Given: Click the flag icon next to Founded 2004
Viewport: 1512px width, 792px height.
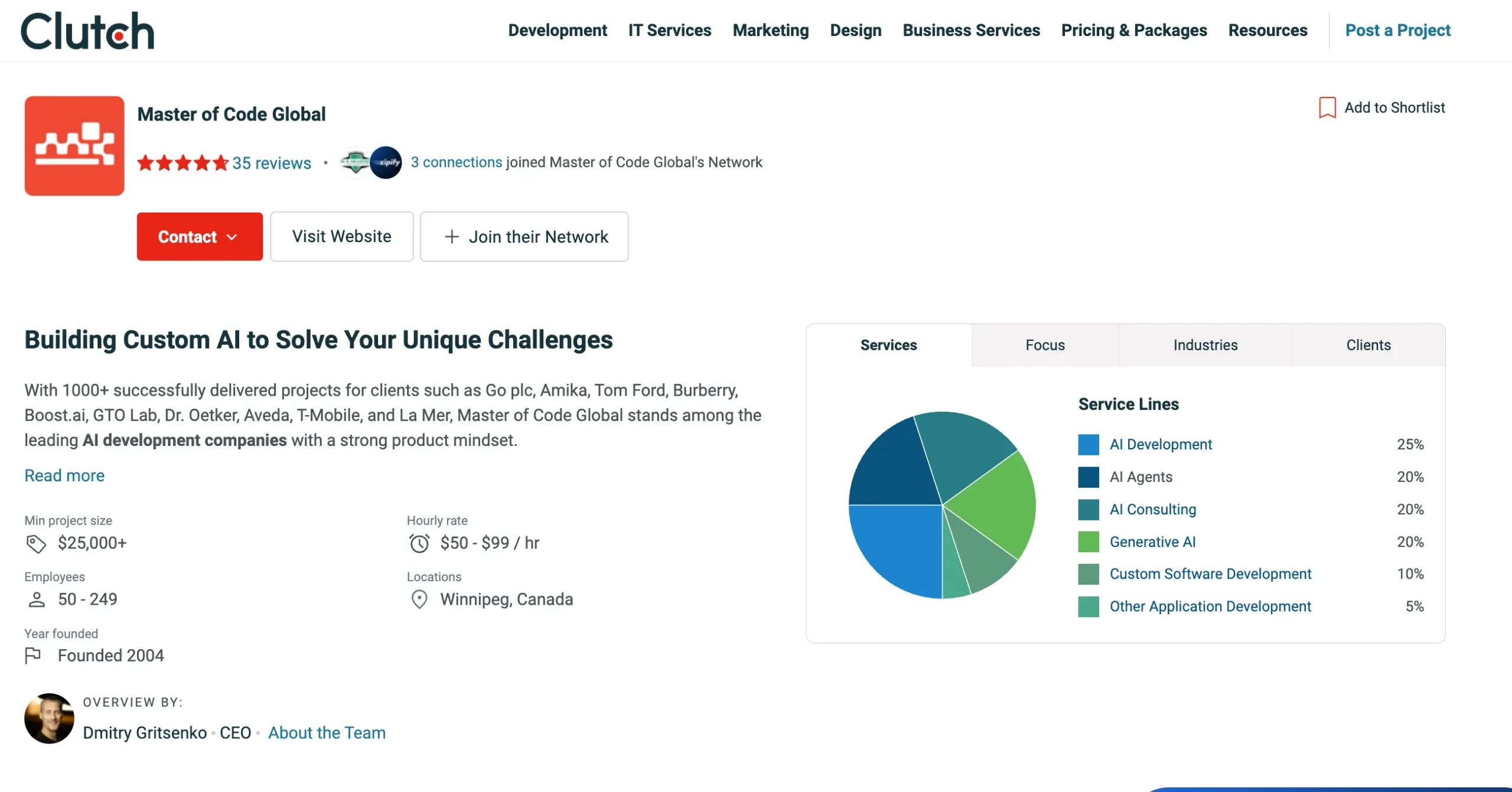Looking at the screenshot, I should tap(32, 655).
